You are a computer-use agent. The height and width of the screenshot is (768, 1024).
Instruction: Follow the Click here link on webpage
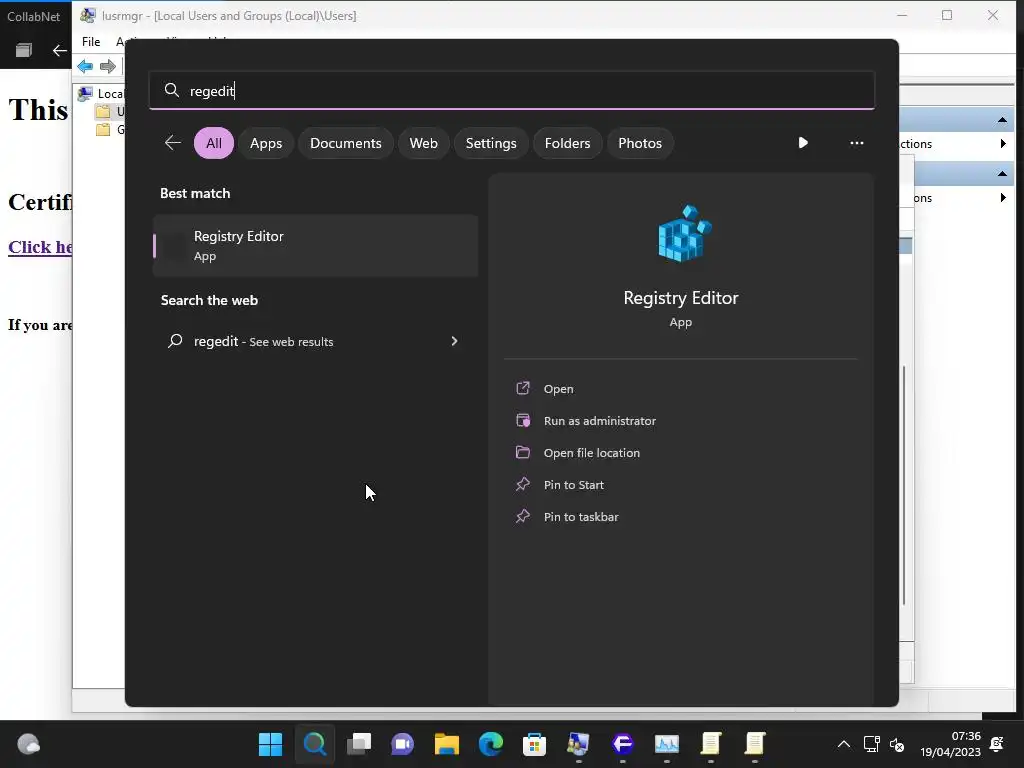[x=40, y=247]
